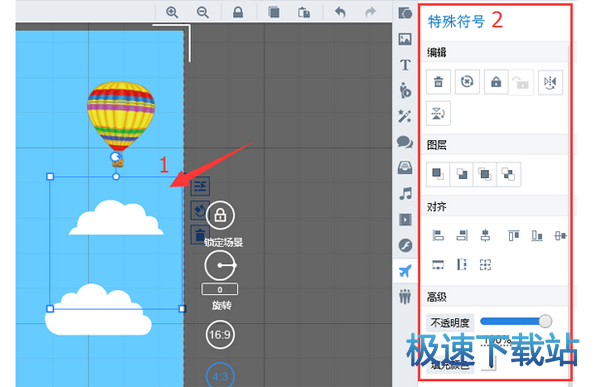Open the people group sidebar icon
600x387 pixels.
(405, 297)
